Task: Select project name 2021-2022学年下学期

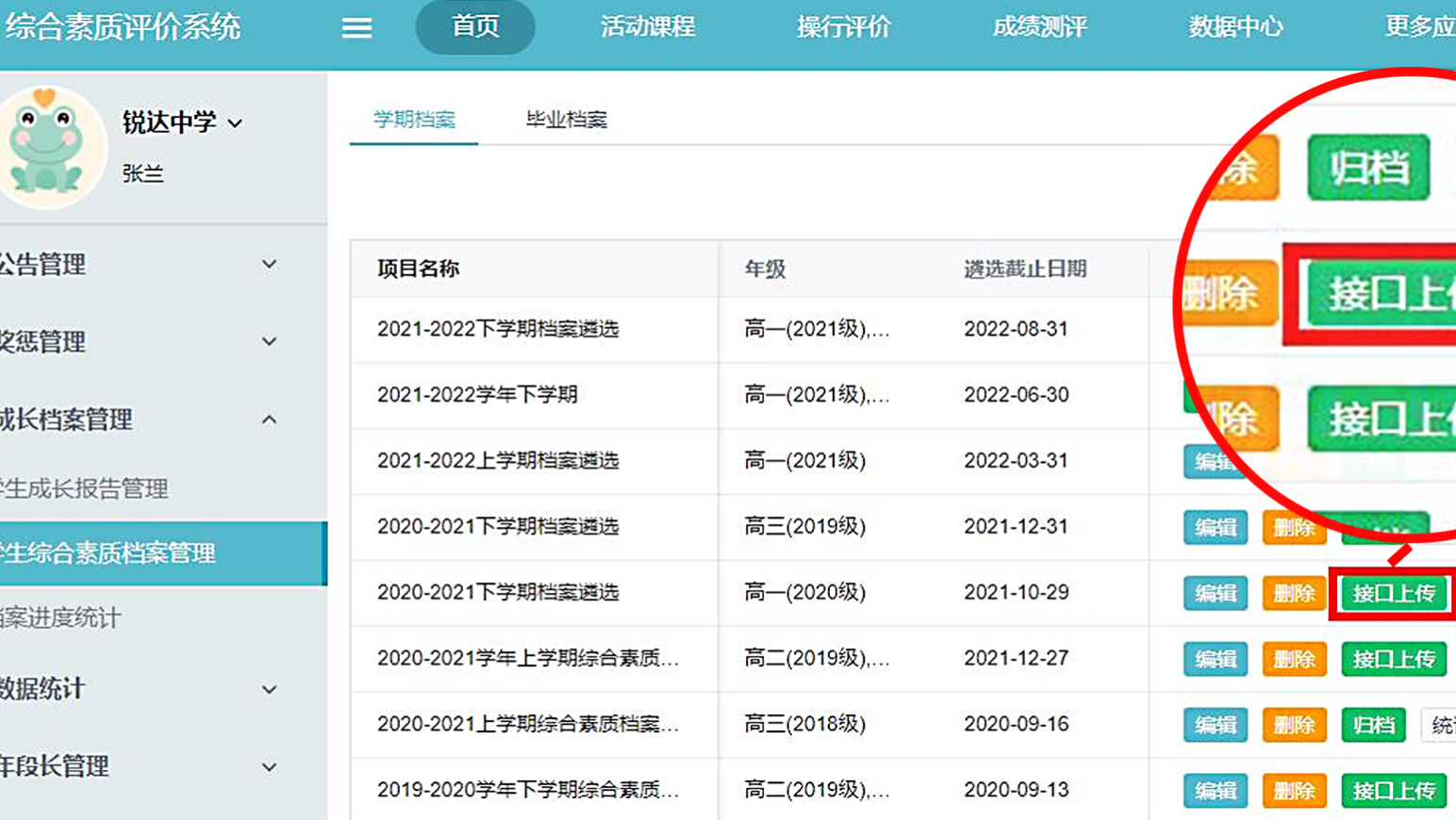Action: point(477,394)
